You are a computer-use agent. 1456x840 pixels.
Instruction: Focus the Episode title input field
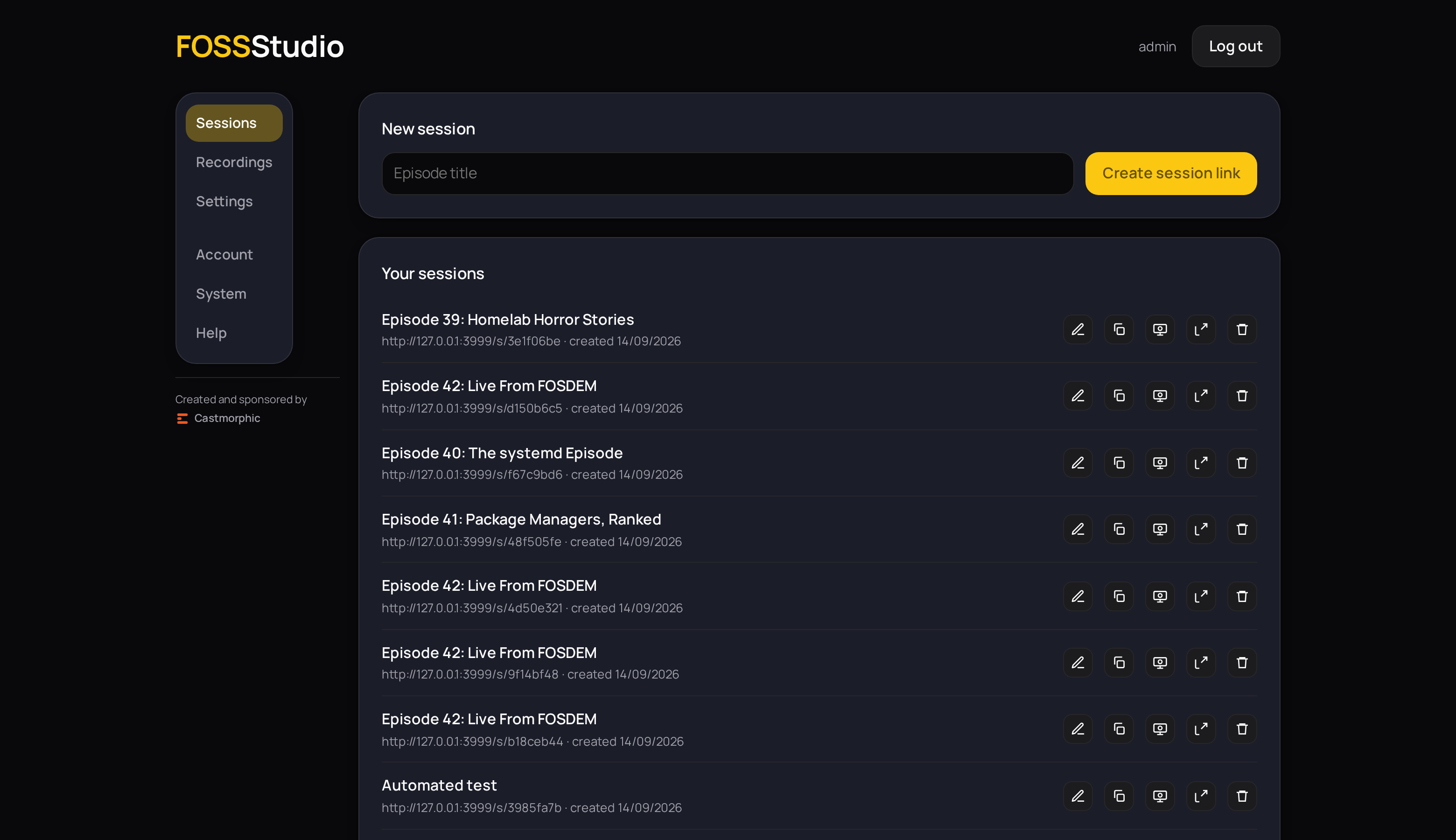pyautogui.click(x=727, y=173)
